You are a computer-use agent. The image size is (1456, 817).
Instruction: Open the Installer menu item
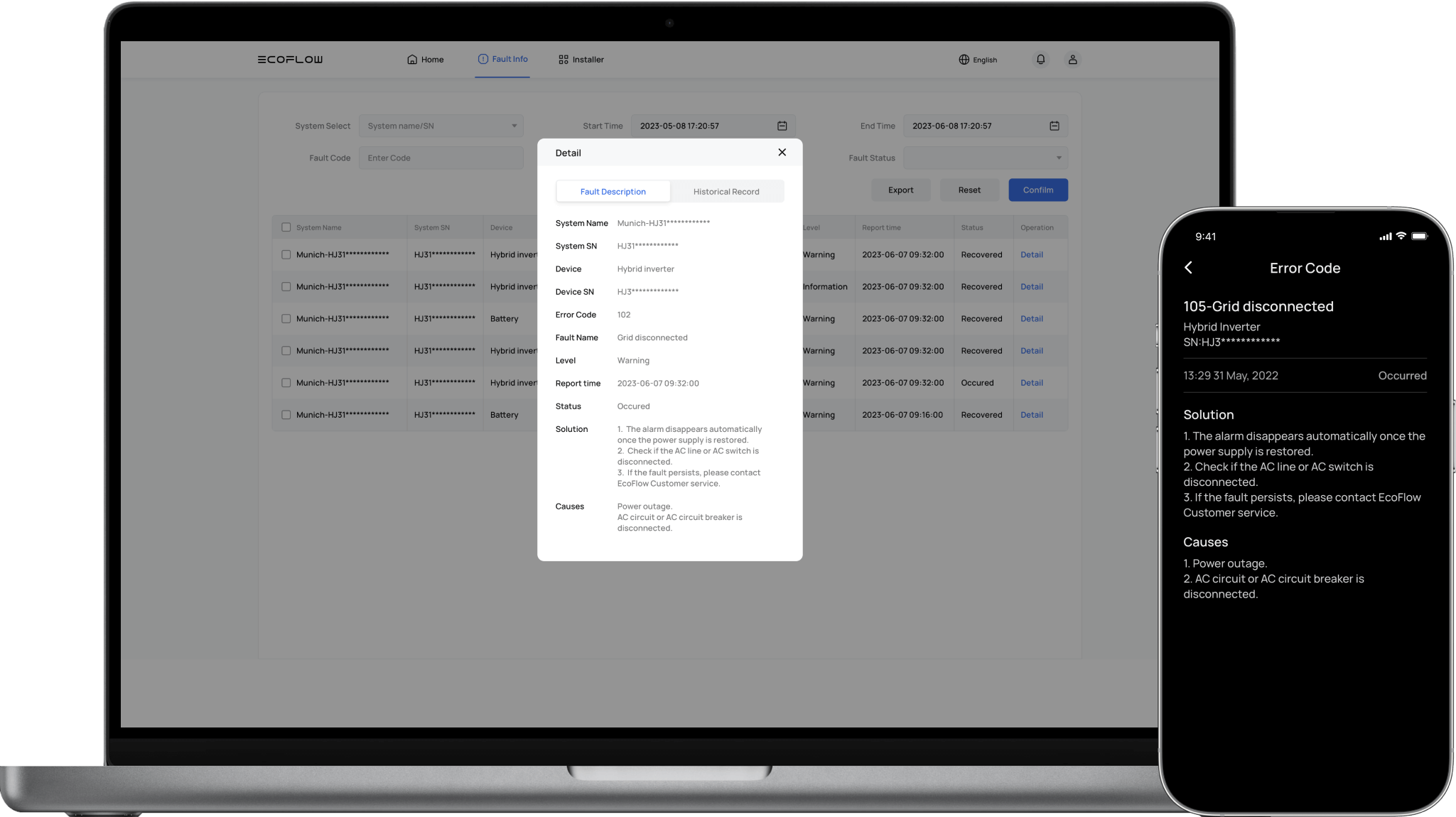(x=581, y=60)
